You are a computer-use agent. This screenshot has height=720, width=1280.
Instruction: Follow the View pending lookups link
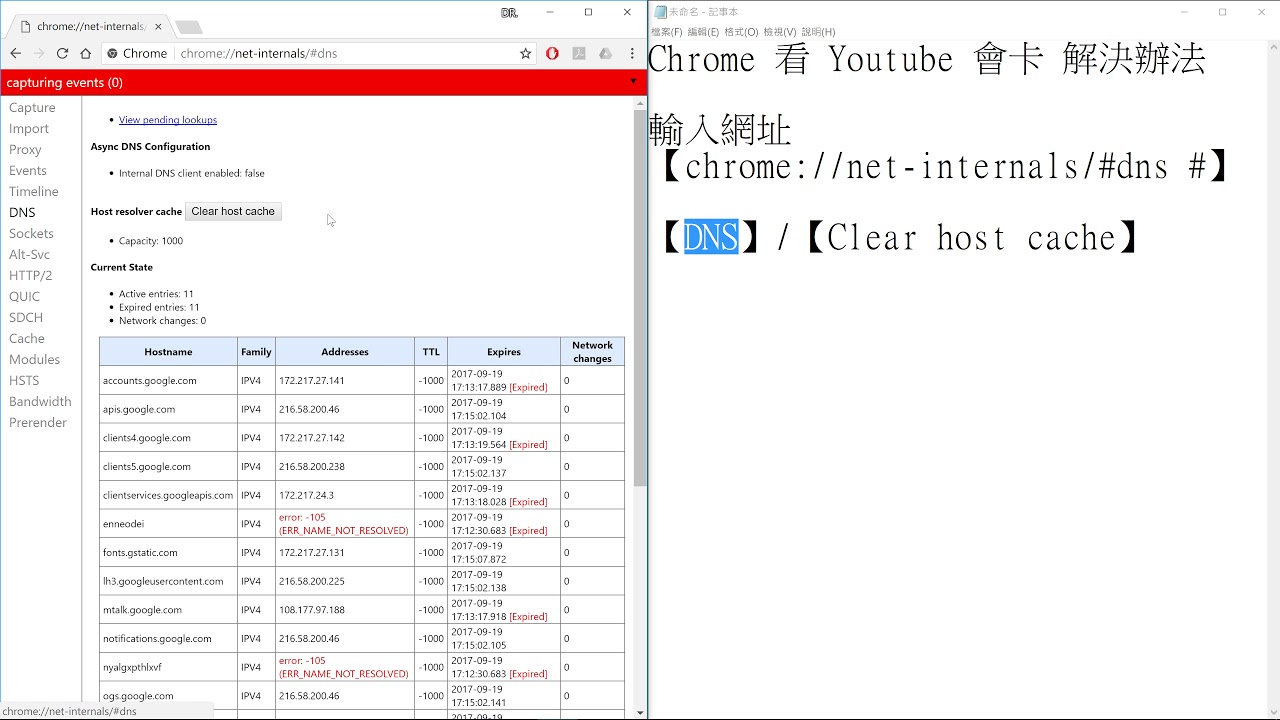coord(168,120)
